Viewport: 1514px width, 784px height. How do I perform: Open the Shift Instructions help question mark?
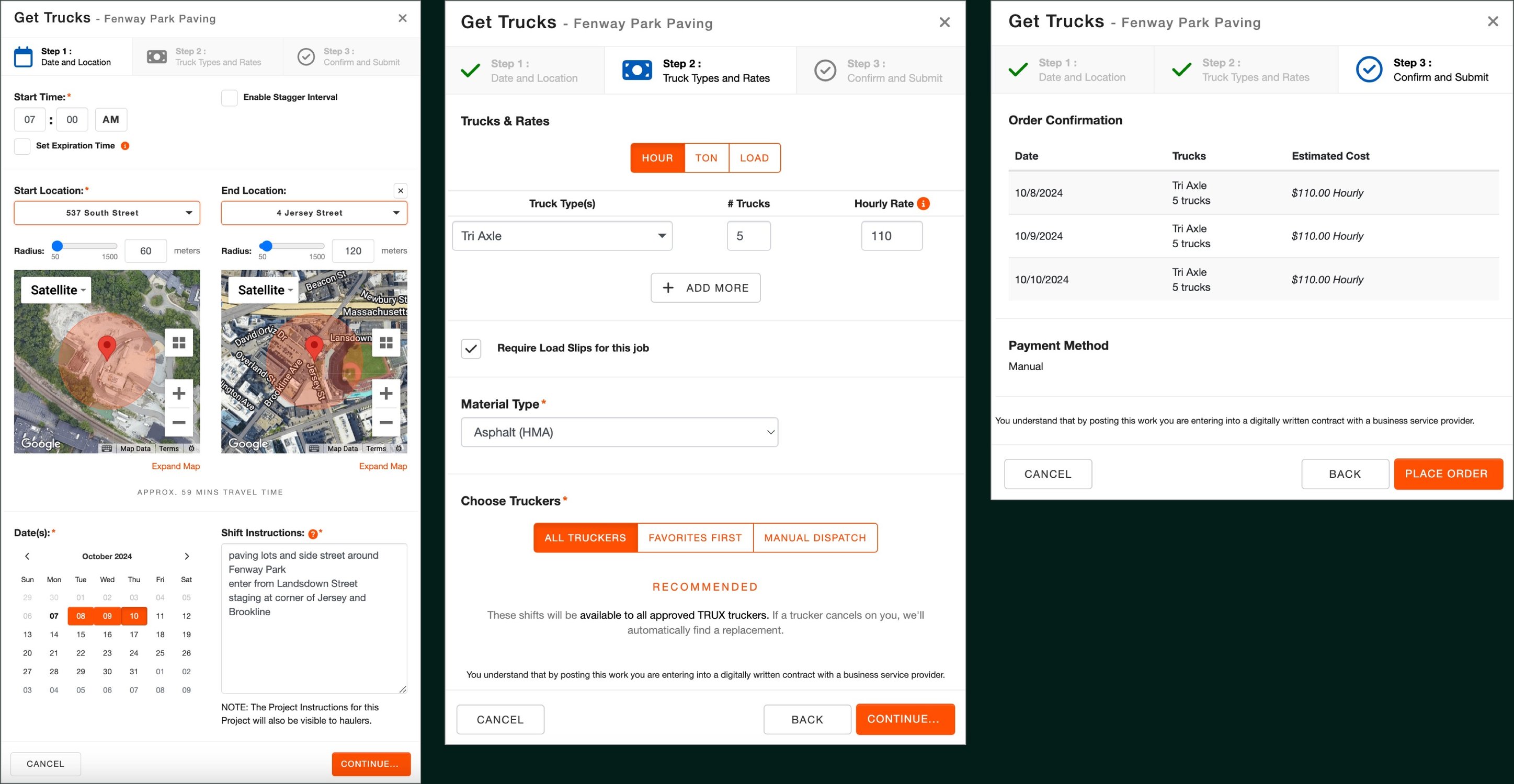[x=313, y=534]
